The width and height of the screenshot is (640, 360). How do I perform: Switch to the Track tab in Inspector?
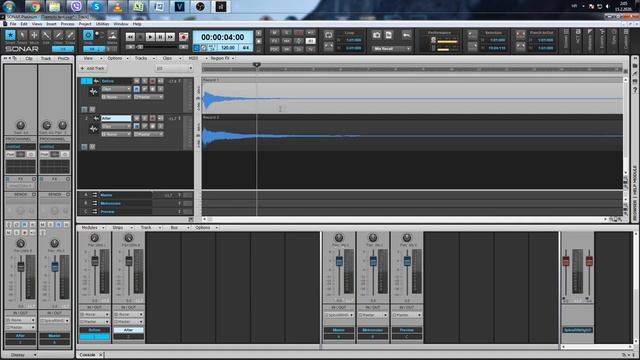[46, 59]
